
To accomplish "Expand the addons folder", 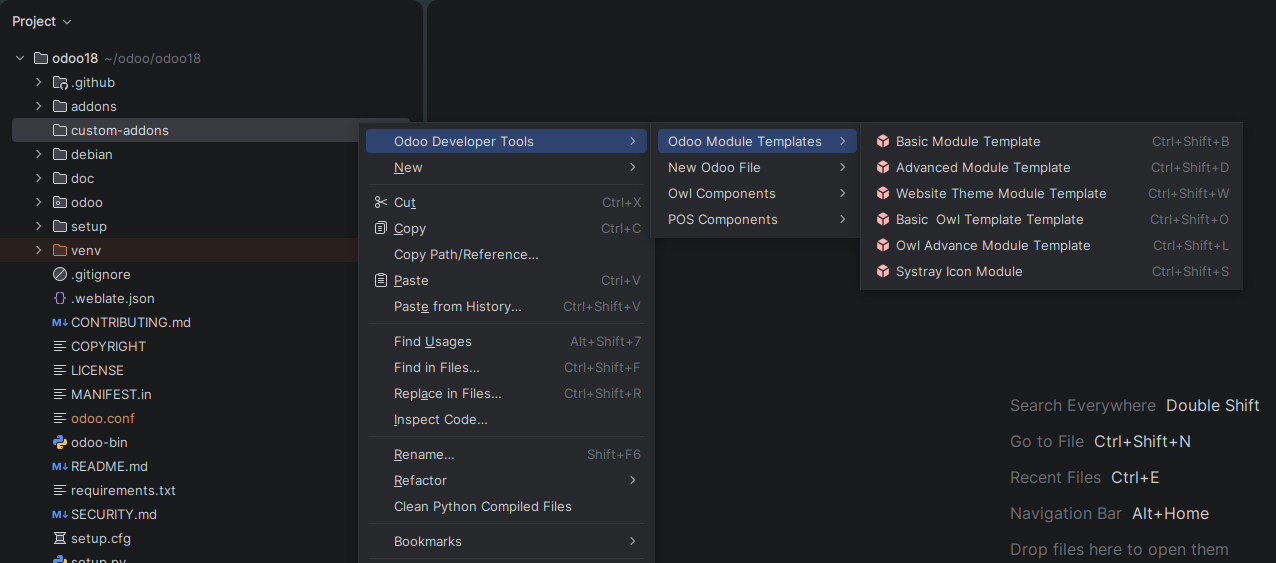I will pyautogui.click(x=39, y=106).
